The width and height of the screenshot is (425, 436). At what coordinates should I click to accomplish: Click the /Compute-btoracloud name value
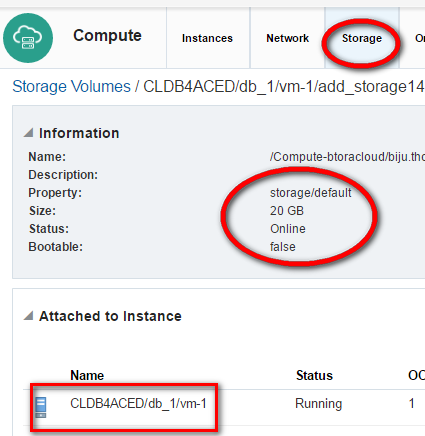(x=347, y=157)
